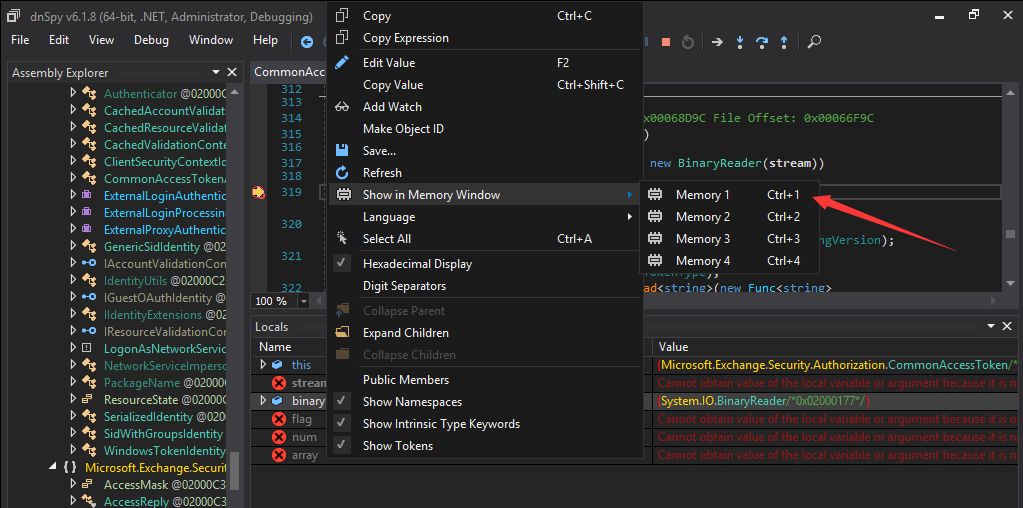This screenshot has height=508, width=1023.
Task: Click the Step Into toolbar icon
Action: click(x=740, y=42)
